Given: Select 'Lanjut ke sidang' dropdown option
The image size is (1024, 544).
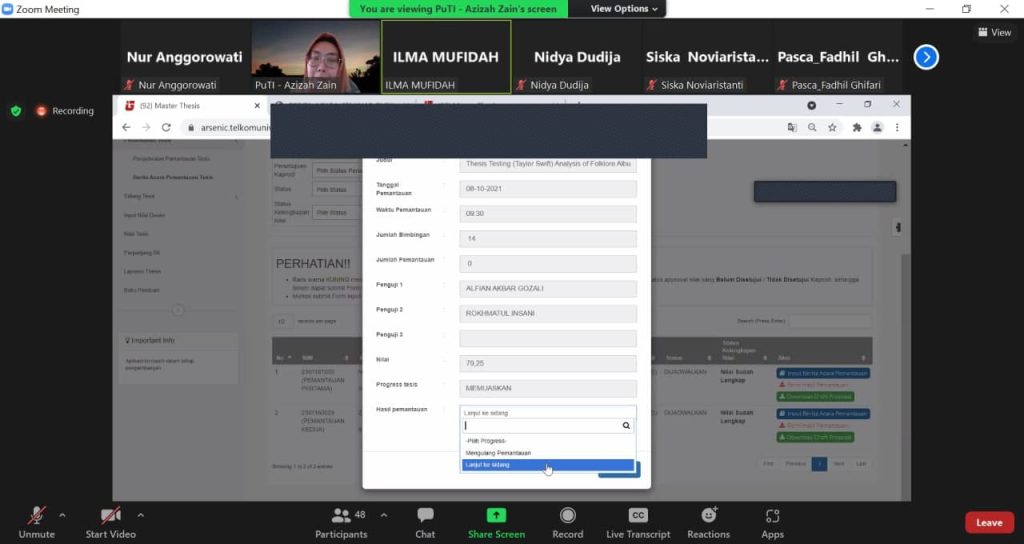Looking at the screenshot, I should tap(547, 465).
